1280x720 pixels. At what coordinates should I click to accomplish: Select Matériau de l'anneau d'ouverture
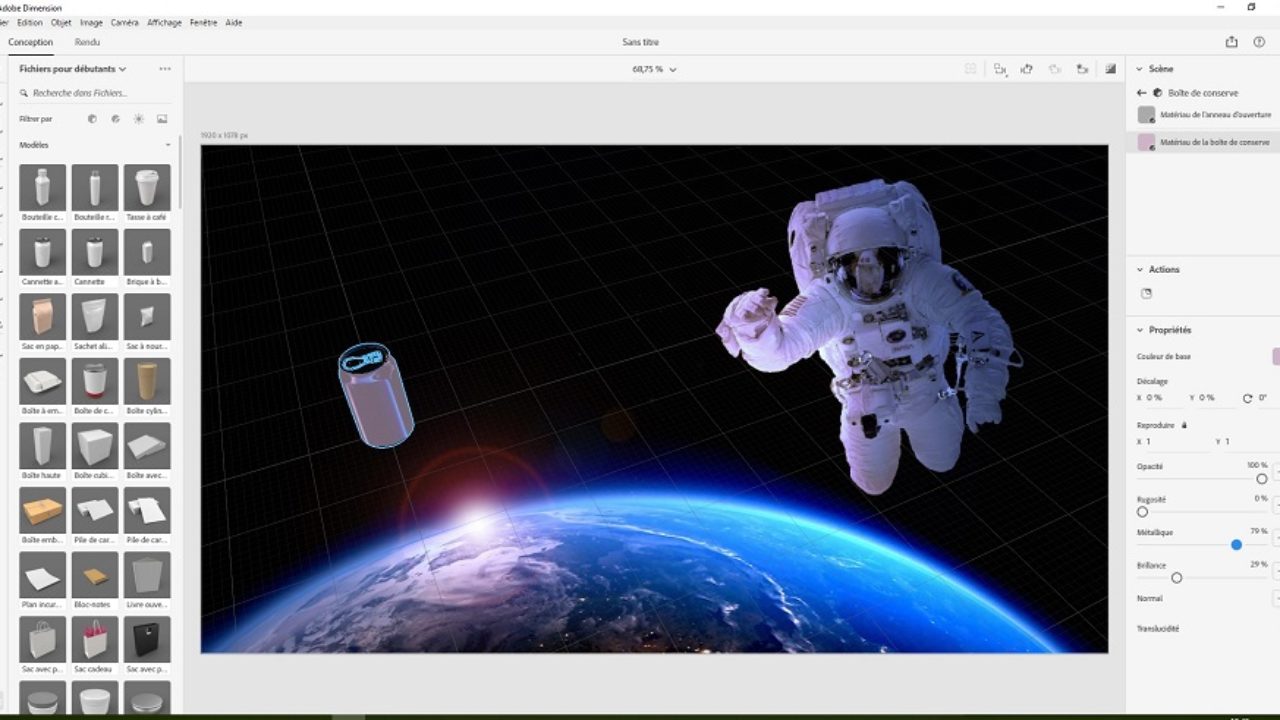pyautogui.click(x=1204, y=115)
